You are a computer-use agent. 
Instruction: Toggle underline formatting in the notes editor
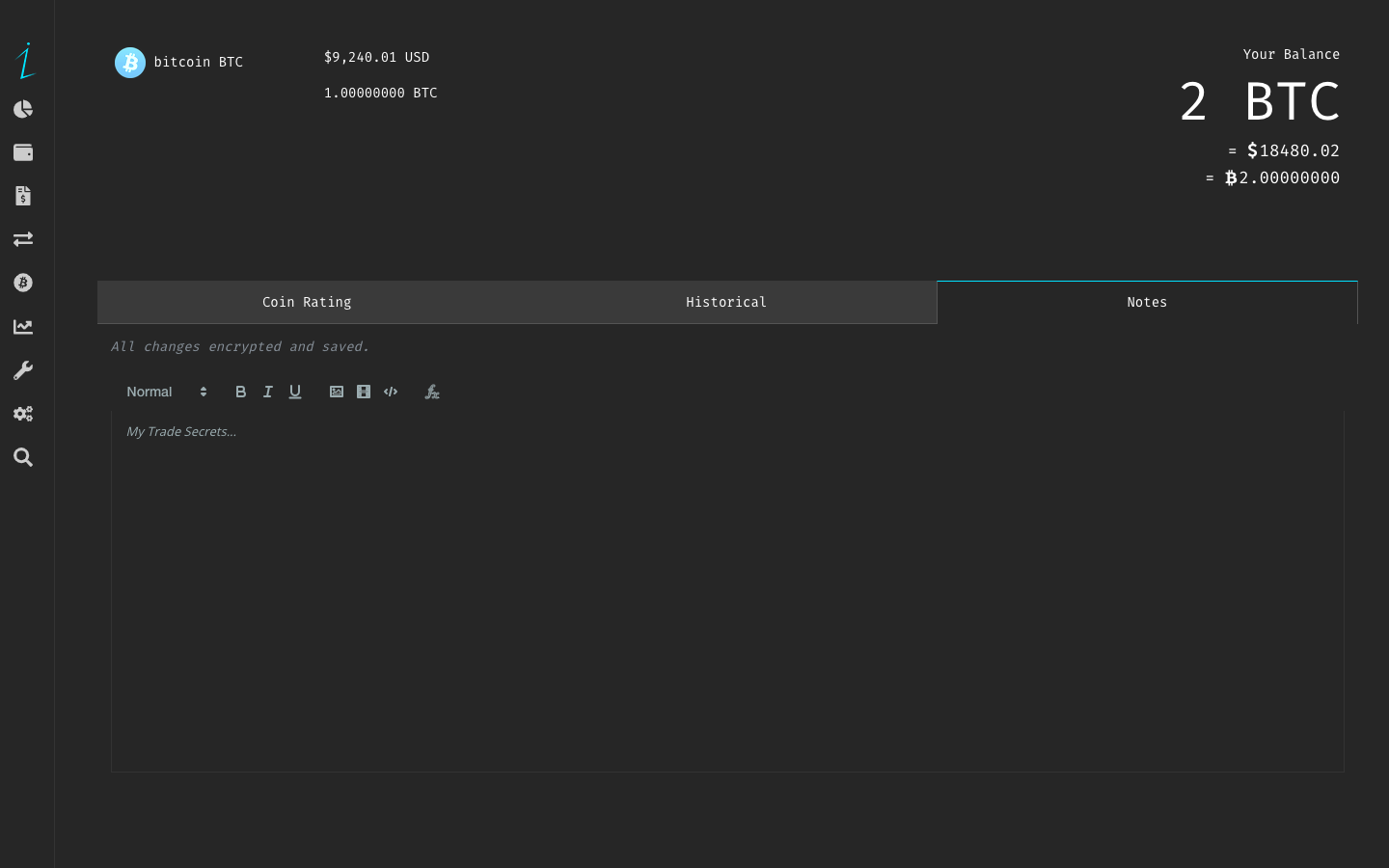pos(295,392)
